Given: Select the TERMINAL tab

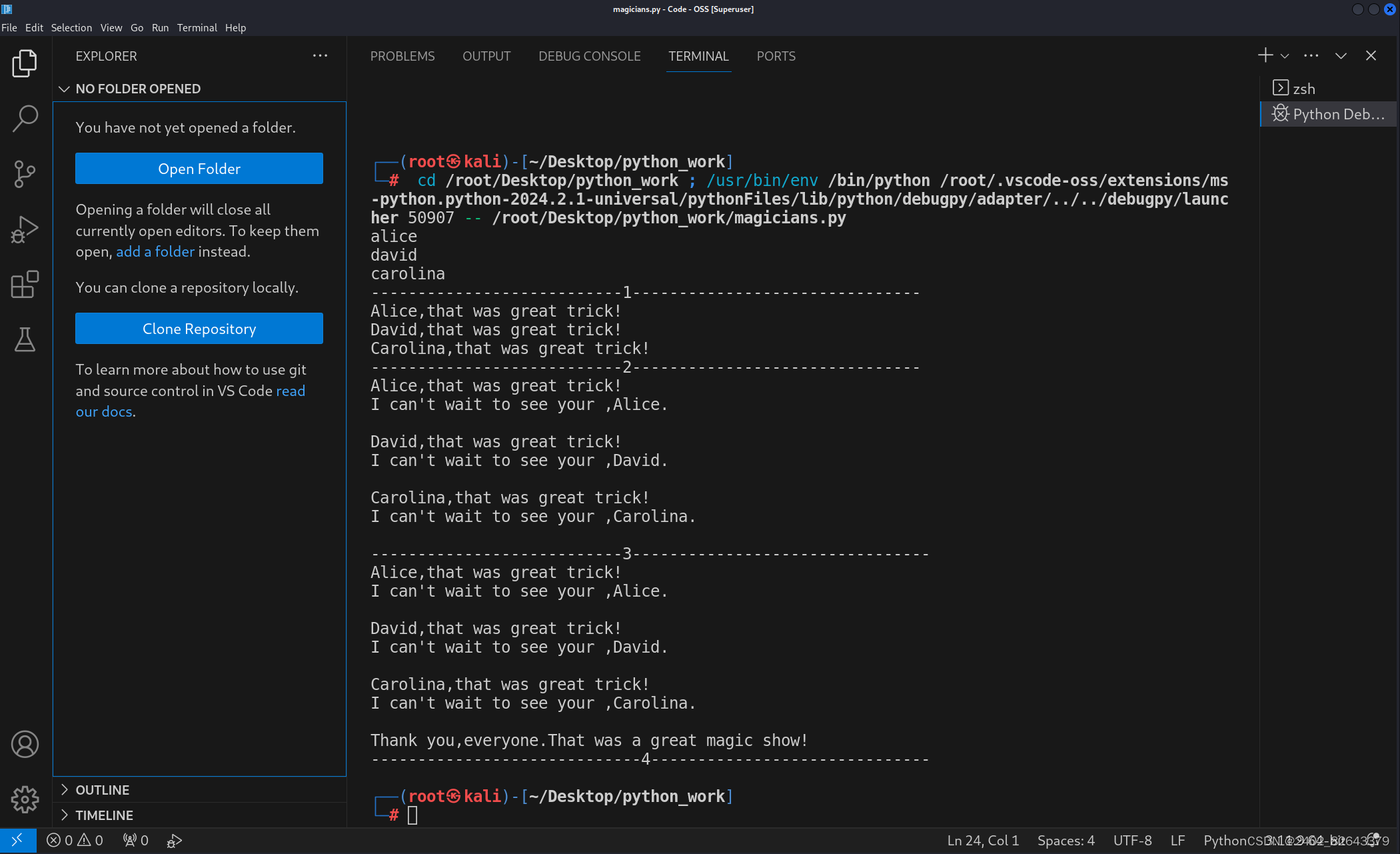Looking at the screenshot, I should point(698,57).
